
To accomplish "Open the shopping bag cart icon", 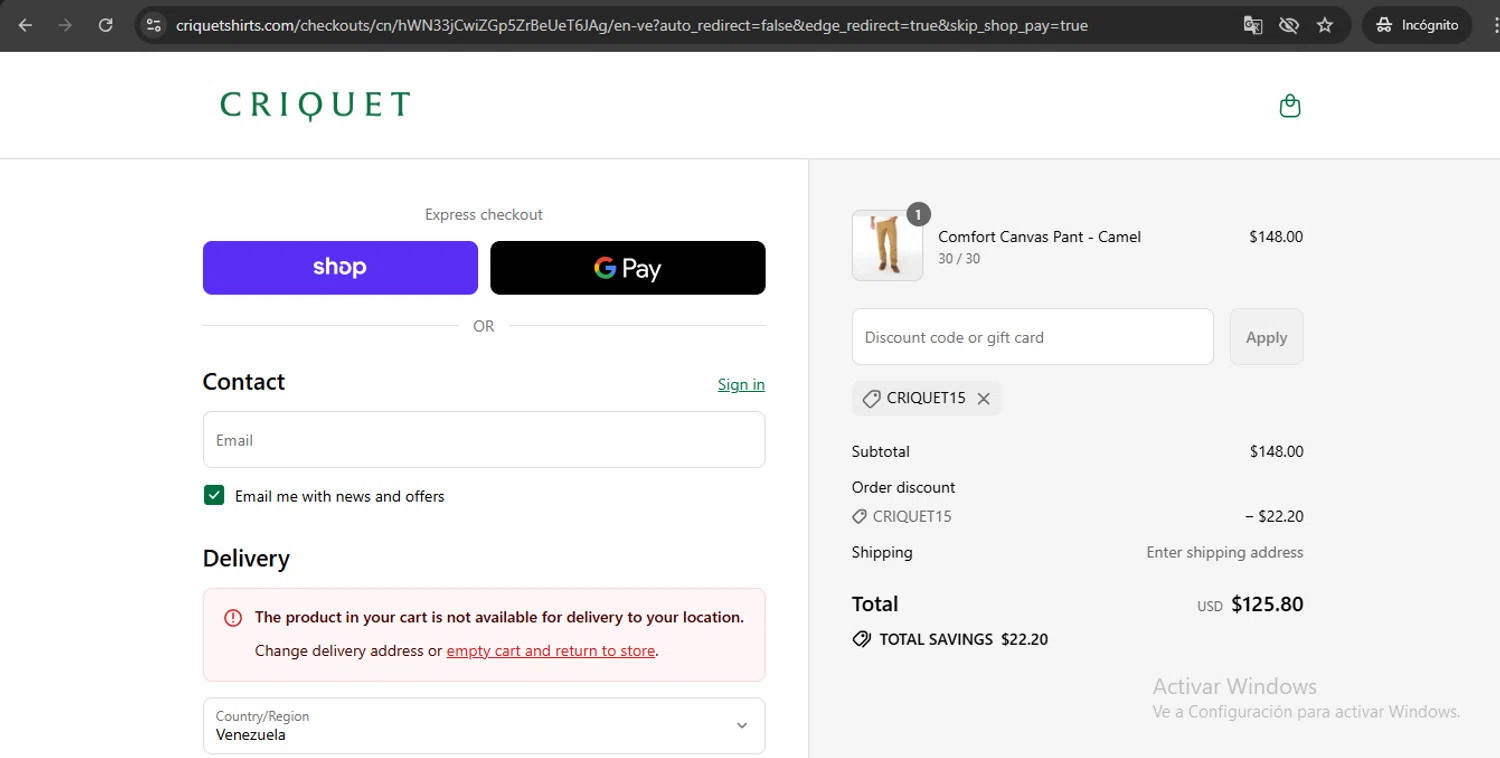I will [1290, 105].
